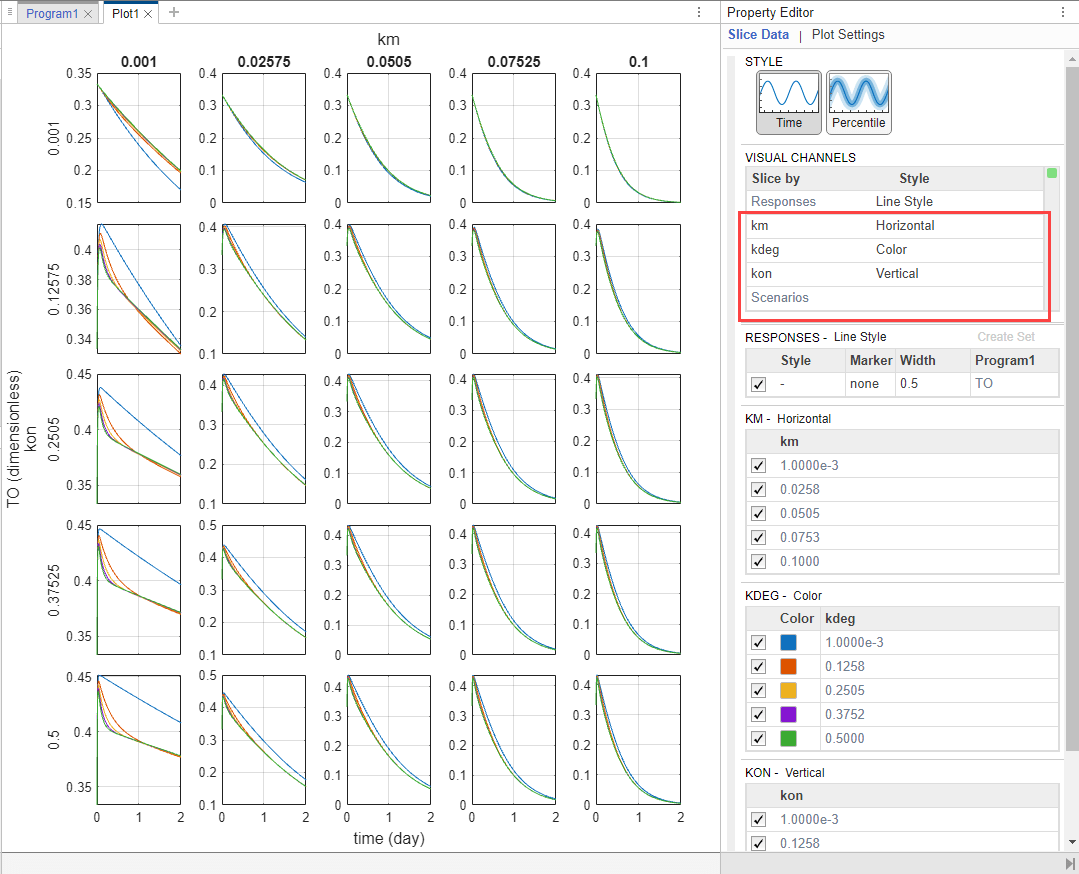Open the kdeg Style dropdown showing Color
The width and height of the screenshot is (1079, 874).
(x=957, y=250)
